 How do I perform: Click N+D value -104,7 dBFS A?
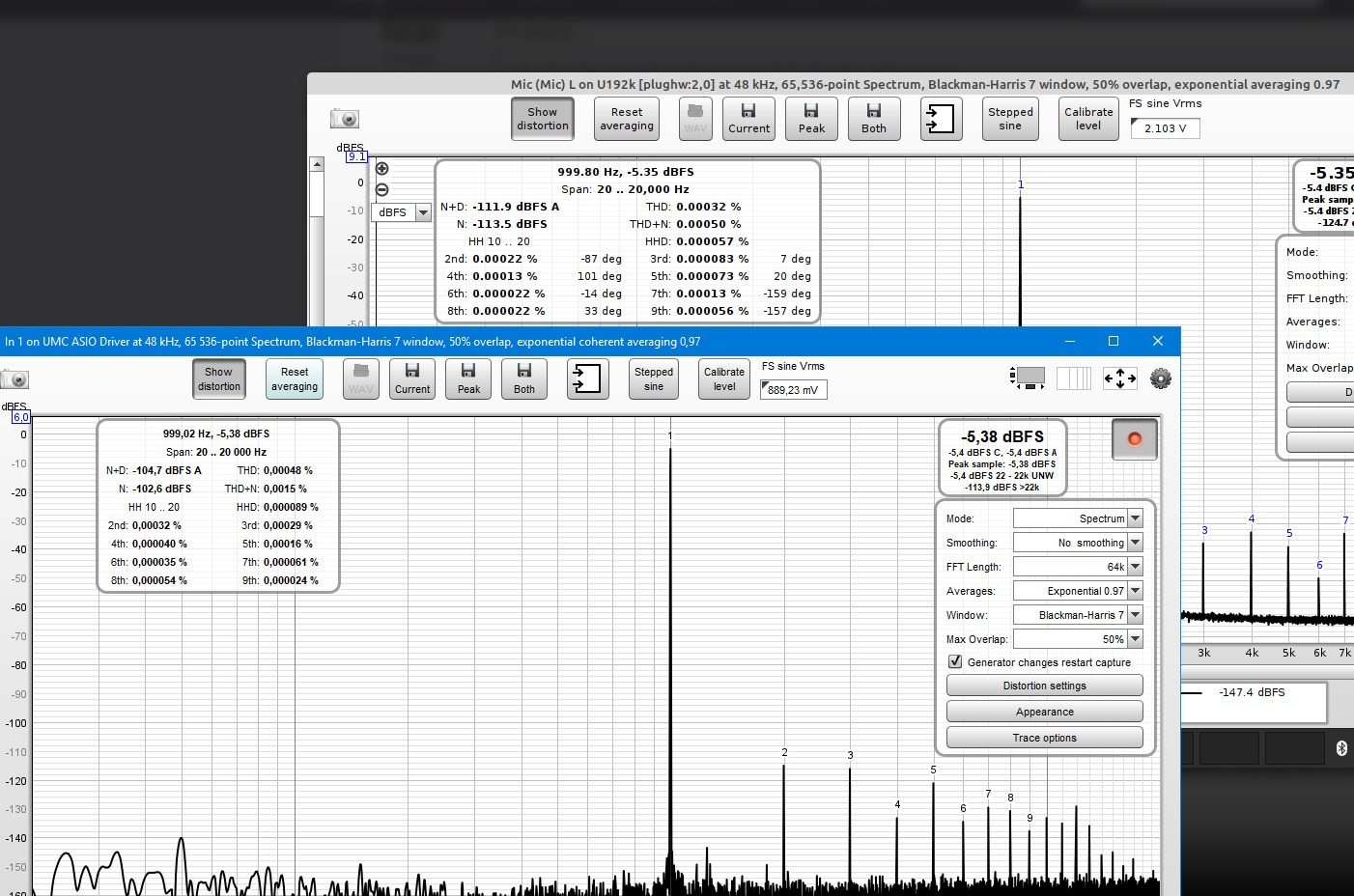167,470
